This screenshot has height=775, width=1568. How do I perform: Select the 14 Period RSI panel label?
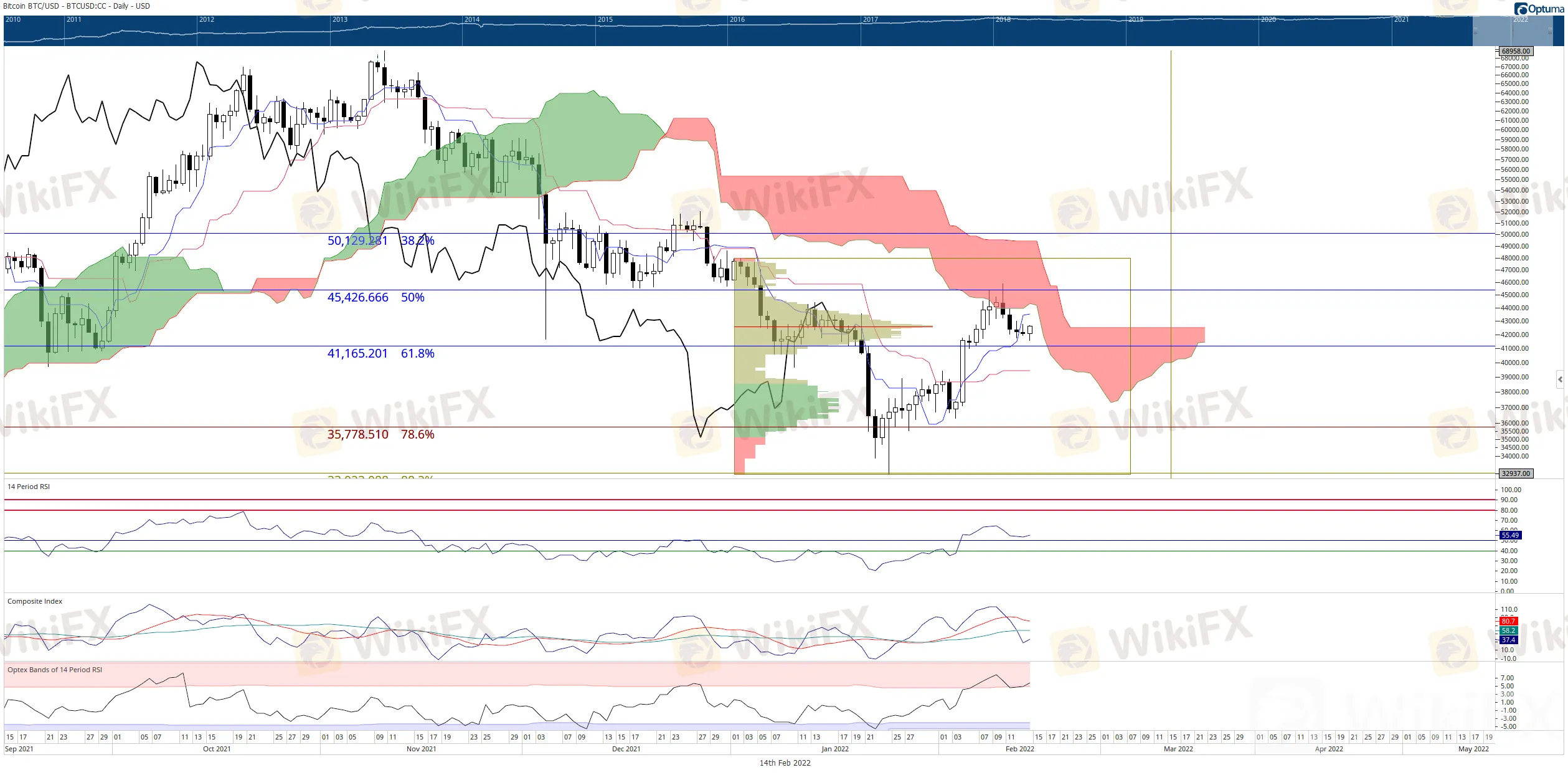(x=29, y=487)
